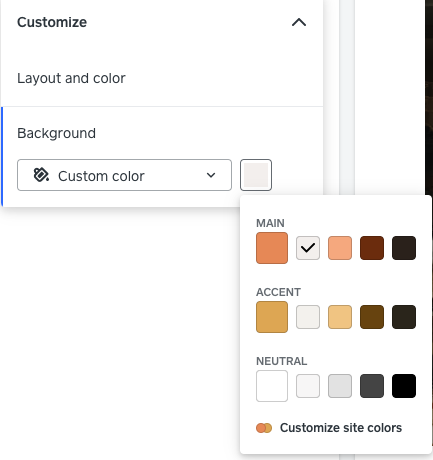
Task: Choose the darkest Main color swatch
Action: coord(404,248)
